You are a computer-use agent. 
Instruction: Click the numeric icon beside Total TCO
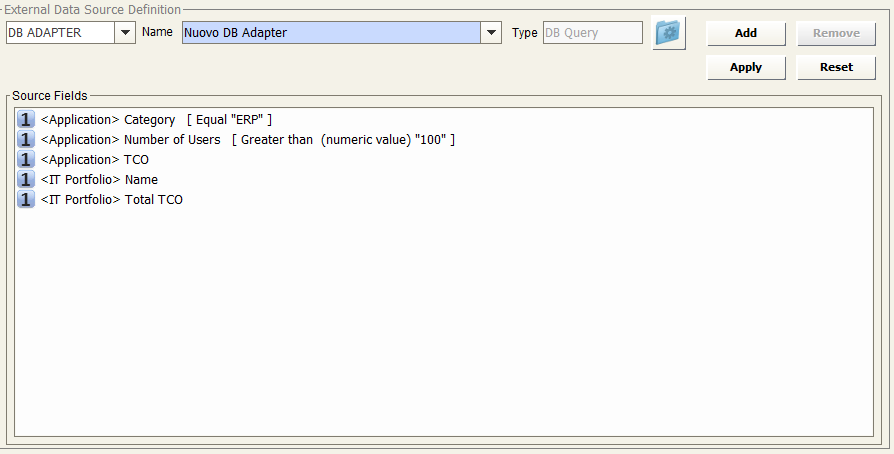26,200
